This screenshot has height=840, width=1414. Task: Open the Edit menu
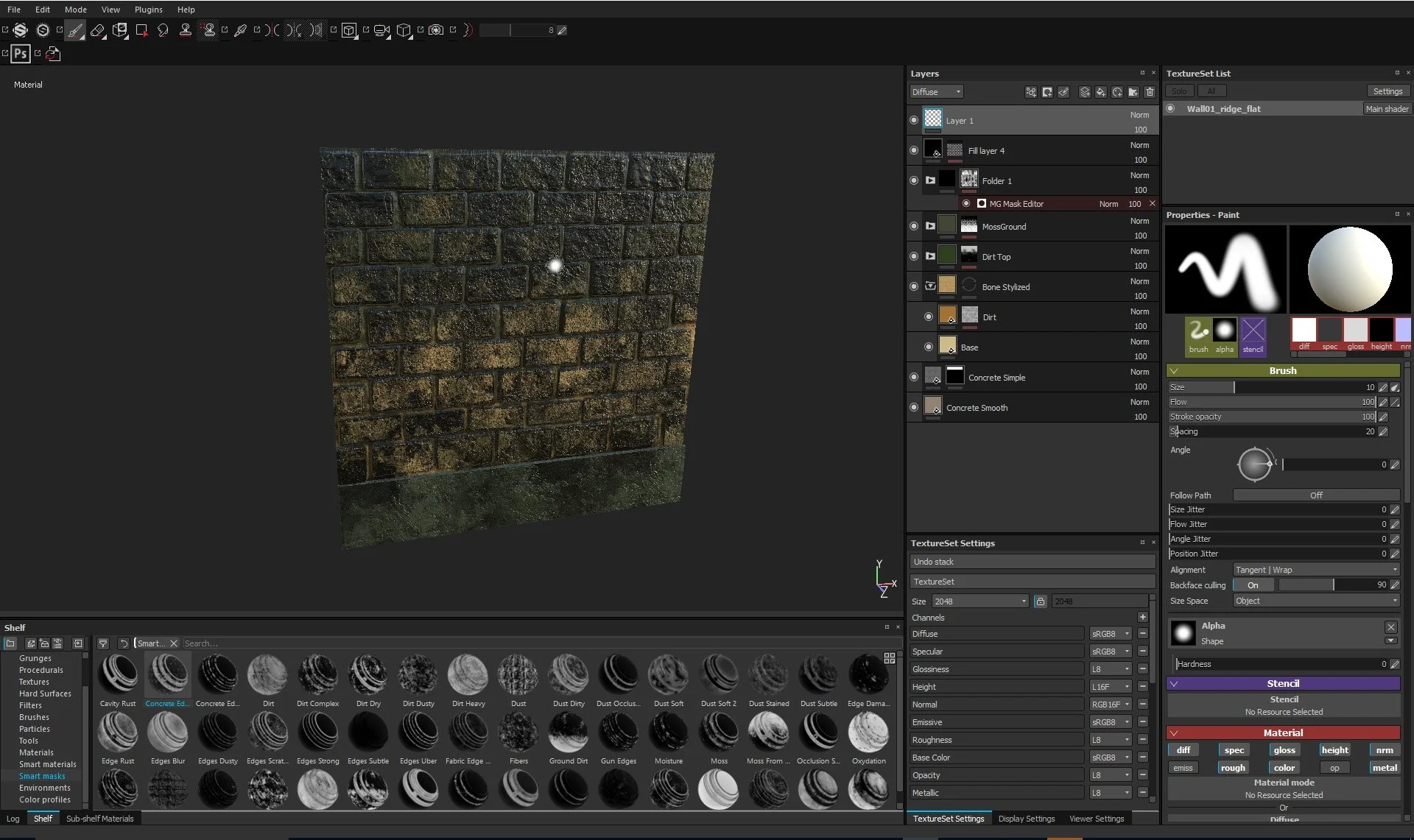[x=43, y=10]
